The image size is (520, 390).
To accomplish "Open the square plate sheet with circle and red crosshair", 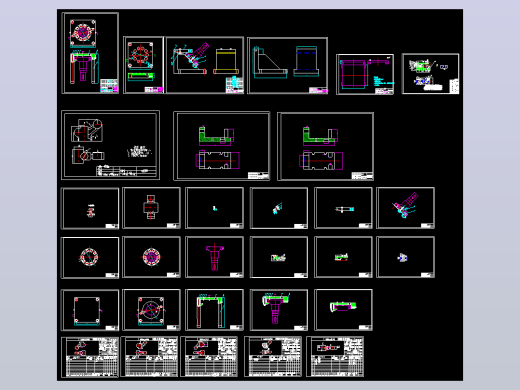I will [x=151, y=310].
